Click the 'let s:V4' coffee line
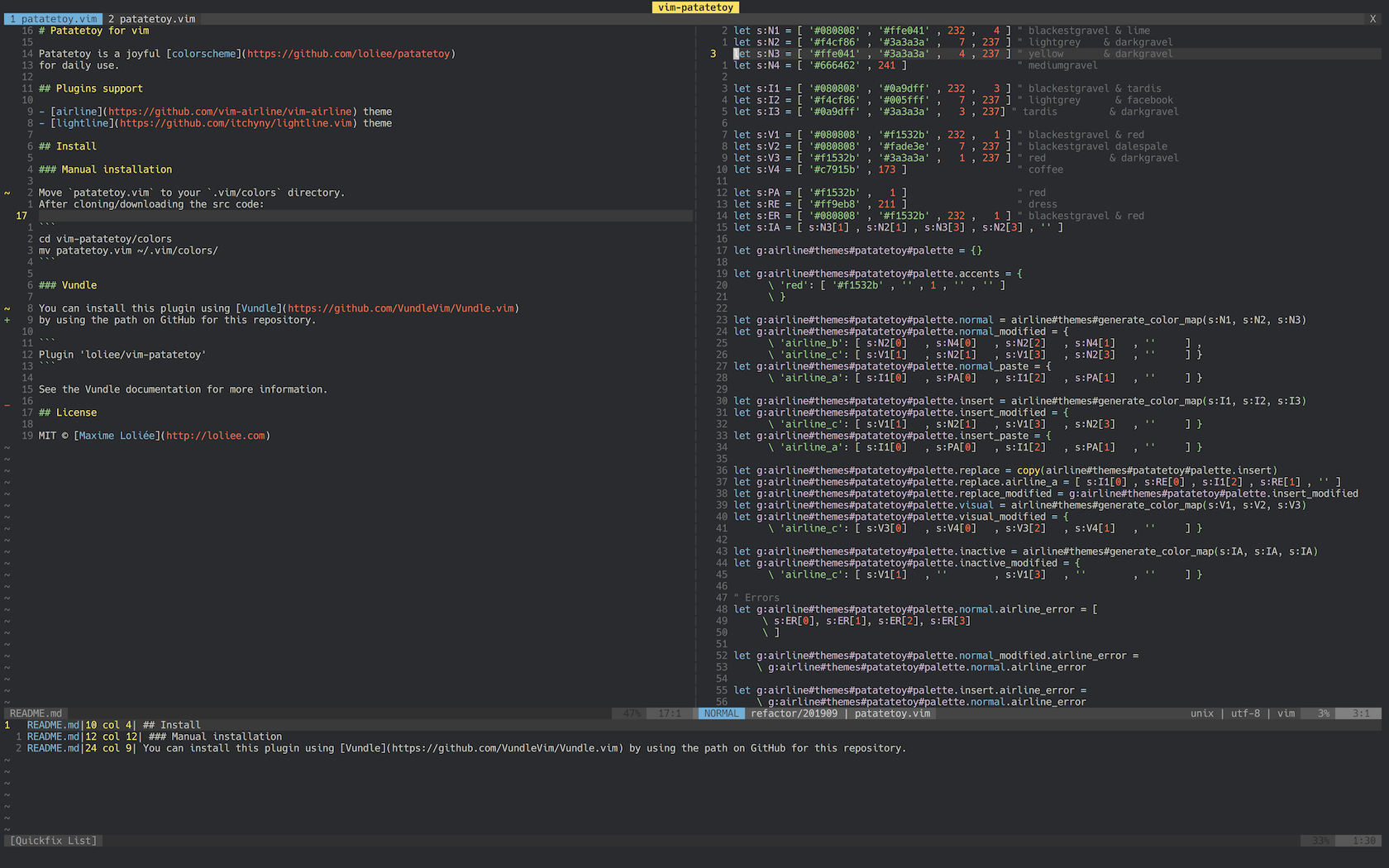1389x868 pixels. 899,169
